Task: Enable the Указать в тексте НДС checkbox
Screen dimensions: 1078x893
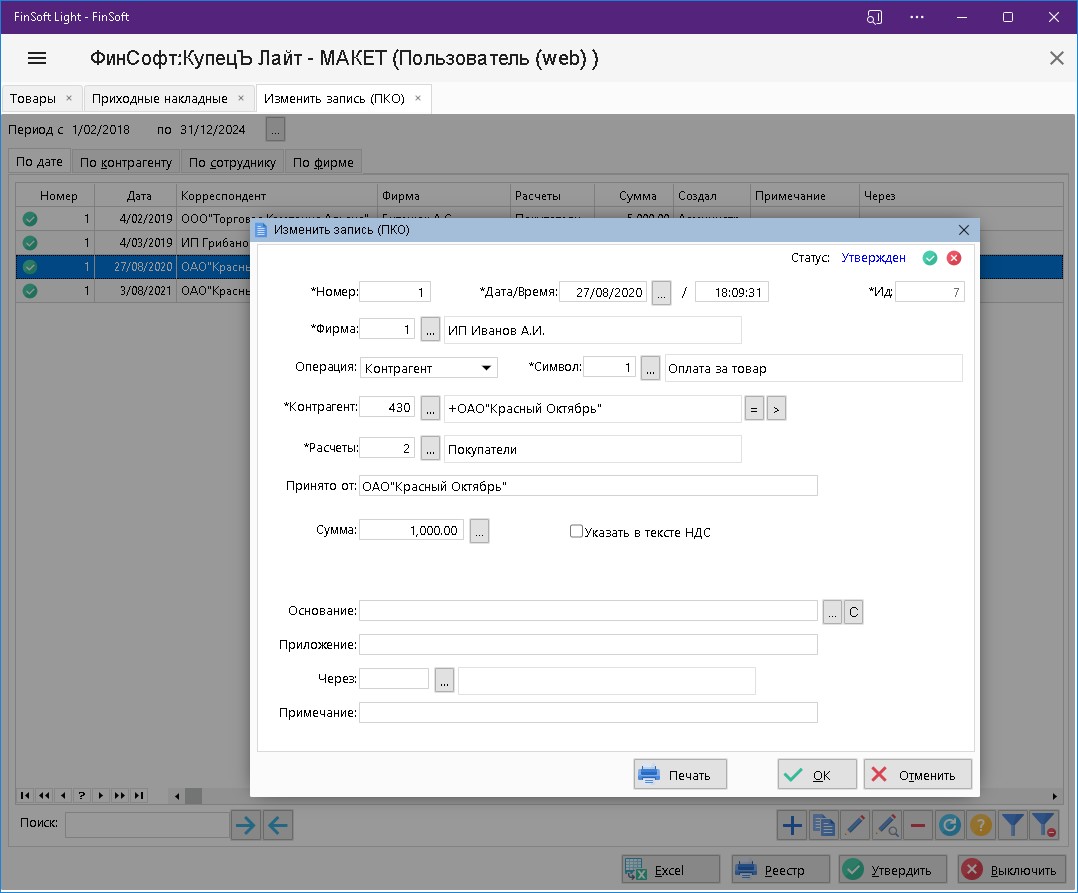Action: click(x=576, y=532)
